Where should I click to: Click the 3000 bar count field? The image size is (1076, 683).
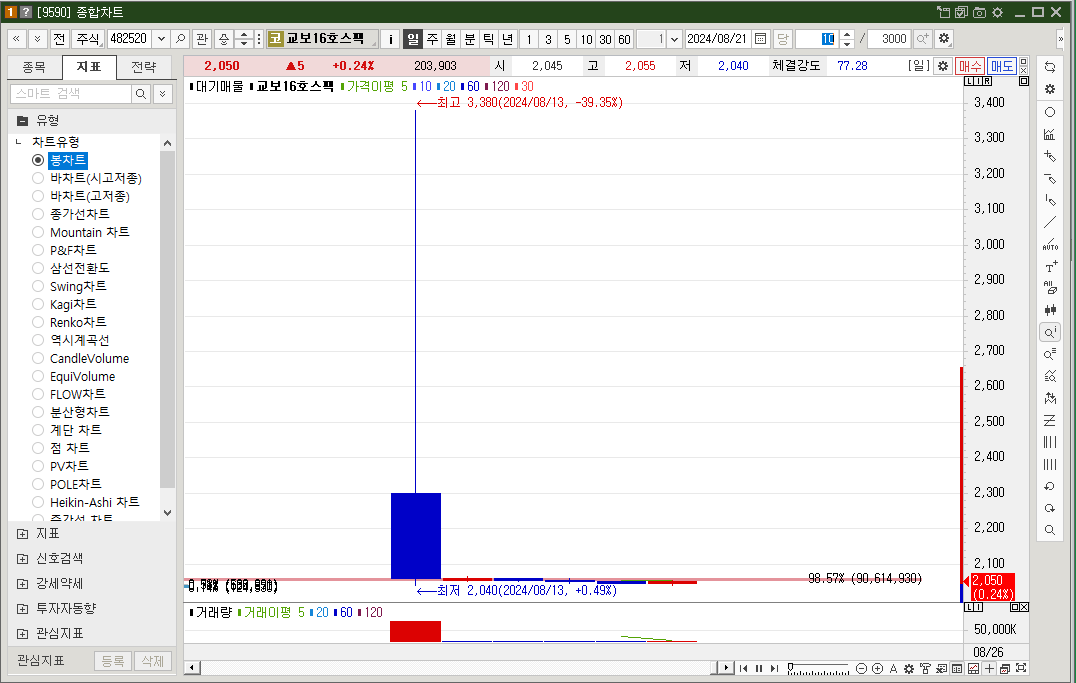coord(889,39)
